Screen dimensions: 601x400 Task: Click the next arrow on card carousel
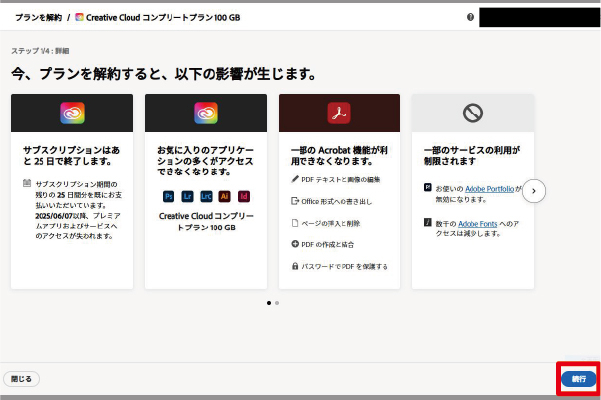tap(534, 191)
